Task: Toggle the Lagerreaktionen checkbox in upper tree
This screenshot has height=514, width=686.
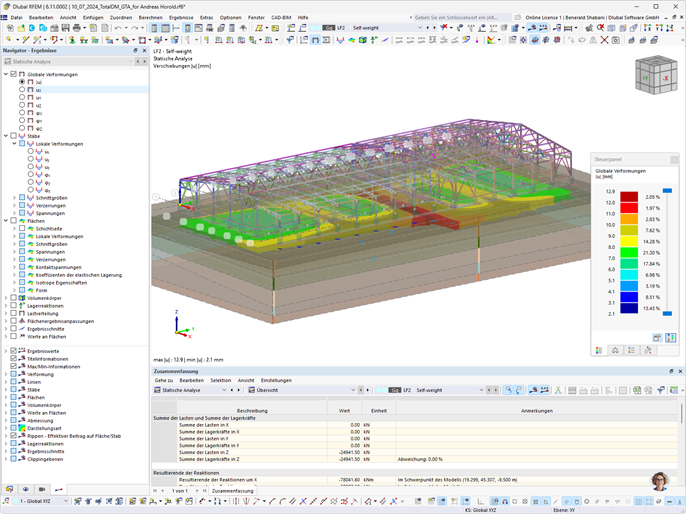Action: (x=14, y=306)
